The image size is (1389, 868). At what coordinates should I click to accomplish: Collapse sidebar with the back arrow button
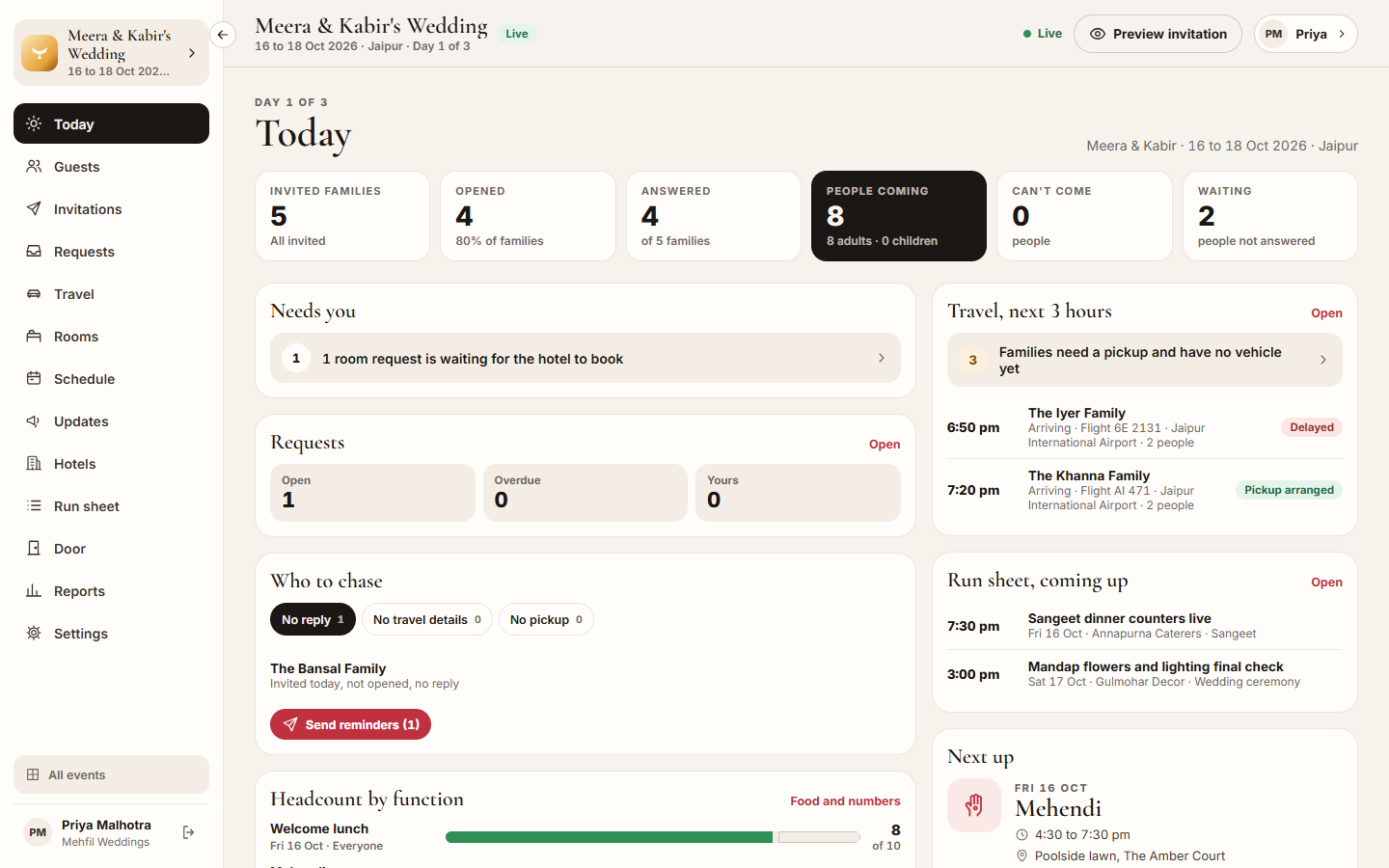click(x=223, y=35)
